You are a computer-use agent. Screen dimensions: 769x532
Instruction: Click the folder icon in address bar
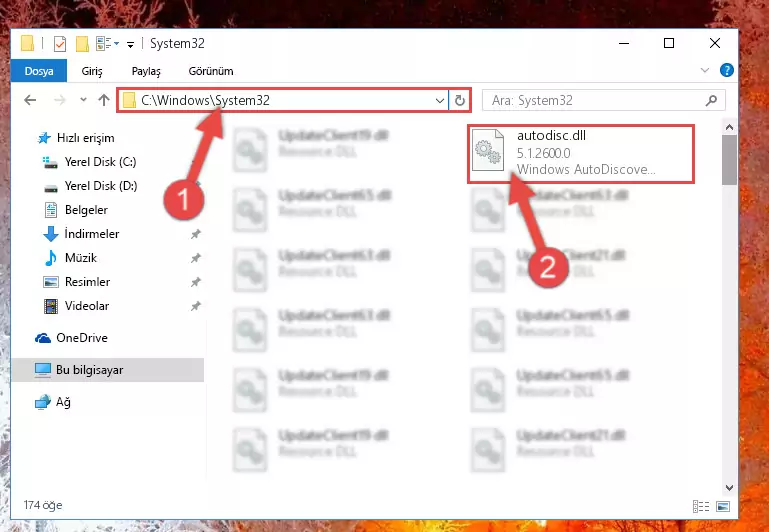(129, 101)
